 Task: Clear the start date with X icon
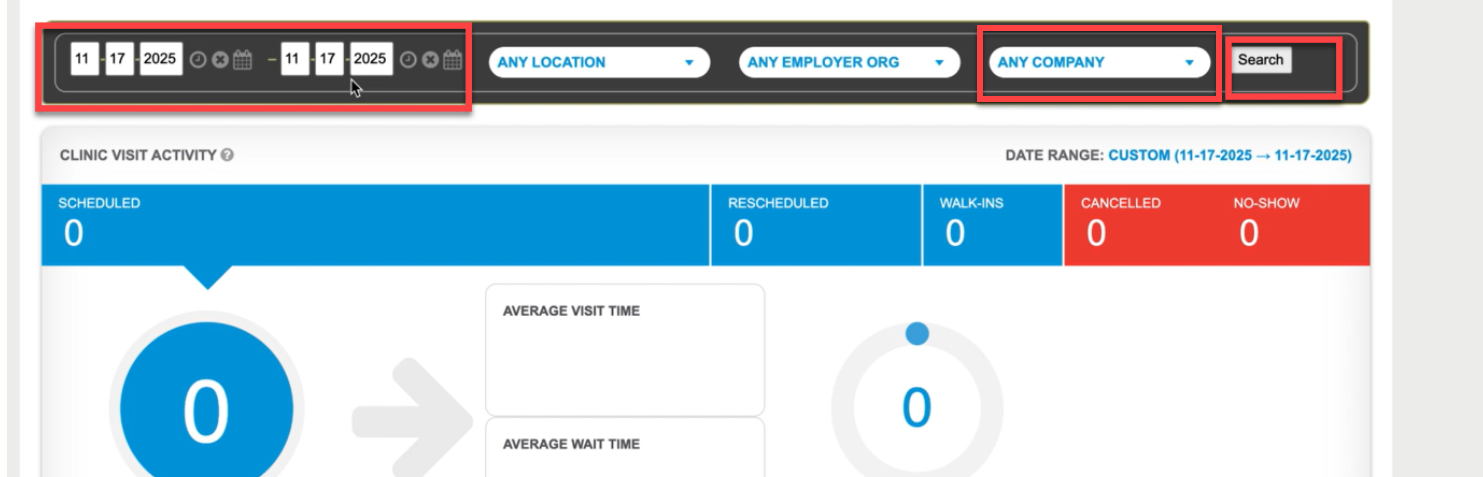[x=220, y=60]
